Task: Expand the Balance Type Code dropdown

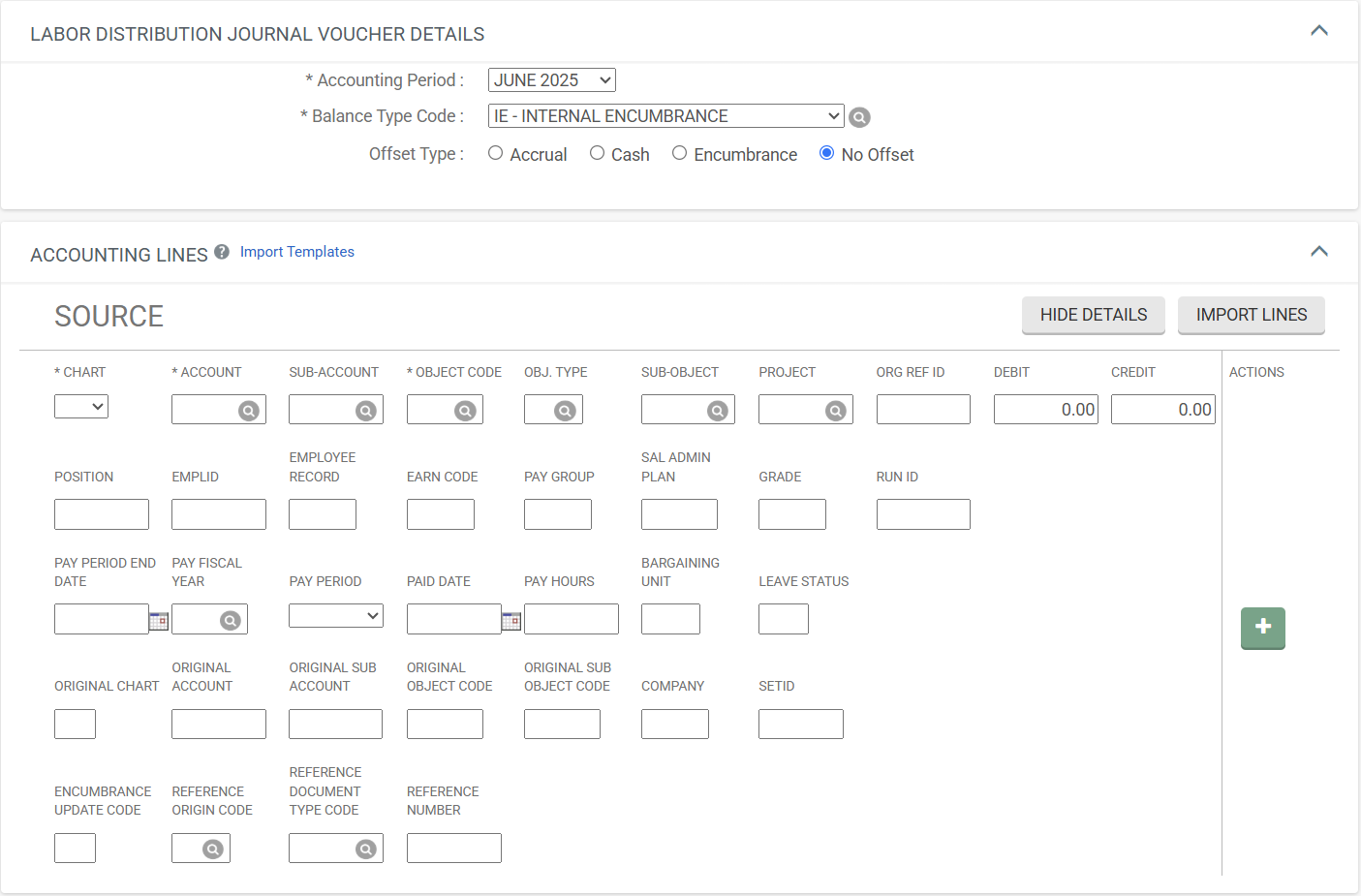Action: 665,116
